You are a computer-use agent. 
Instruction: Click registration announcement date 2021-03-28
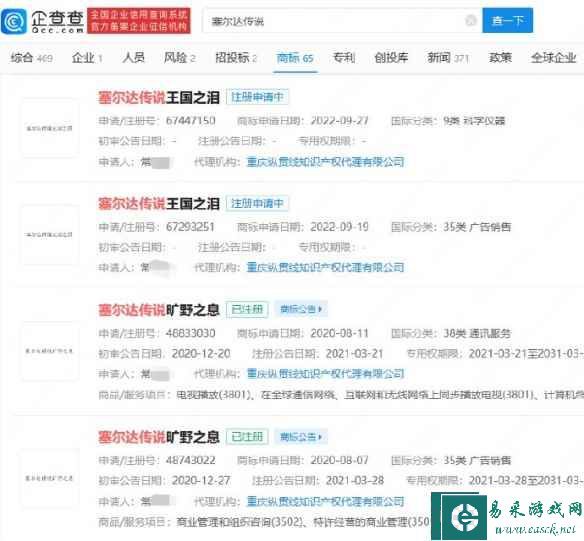[x=355, y=481]
